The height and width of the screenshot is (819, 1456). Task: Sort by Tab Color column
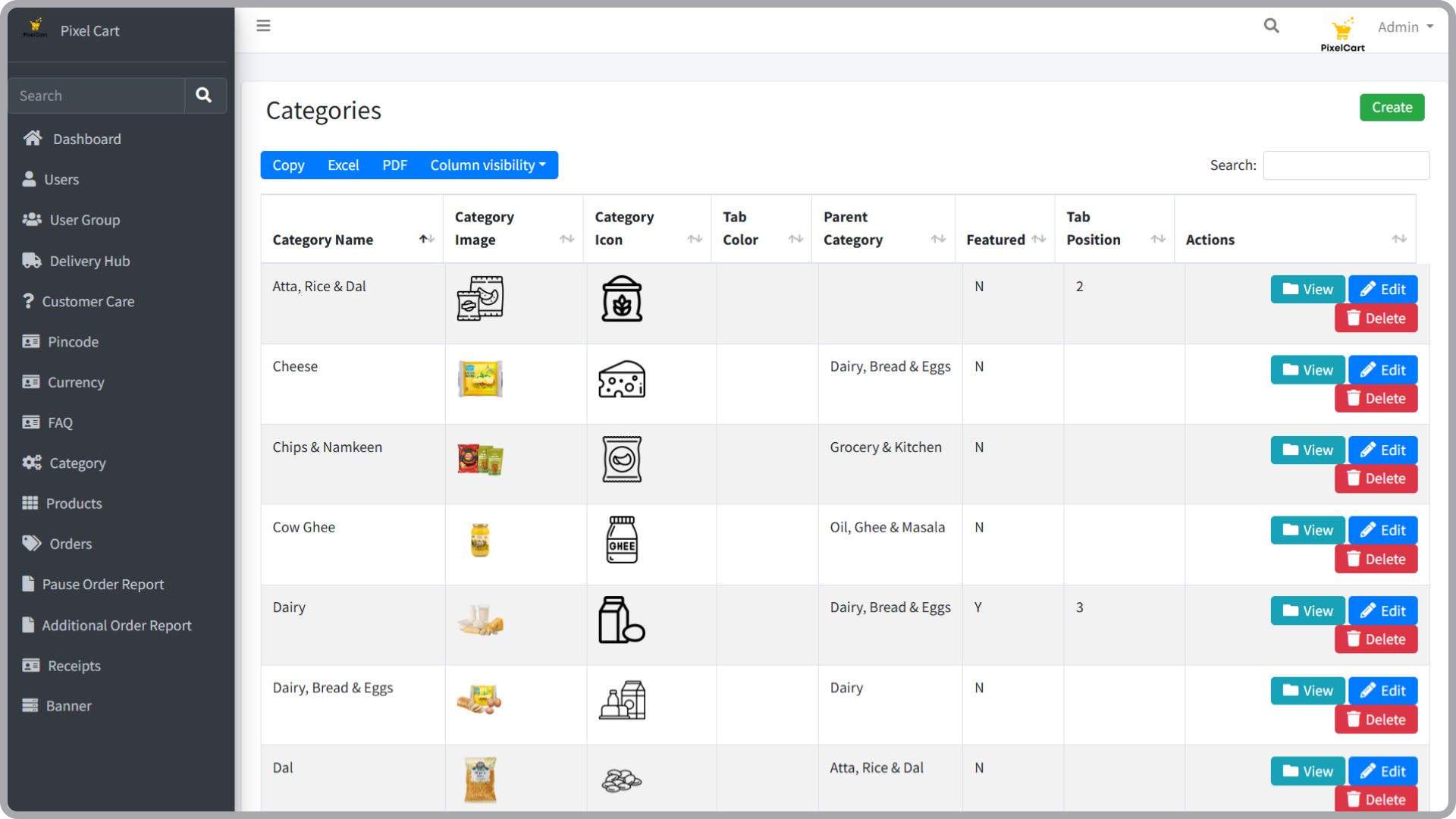(x=761, y=228)
